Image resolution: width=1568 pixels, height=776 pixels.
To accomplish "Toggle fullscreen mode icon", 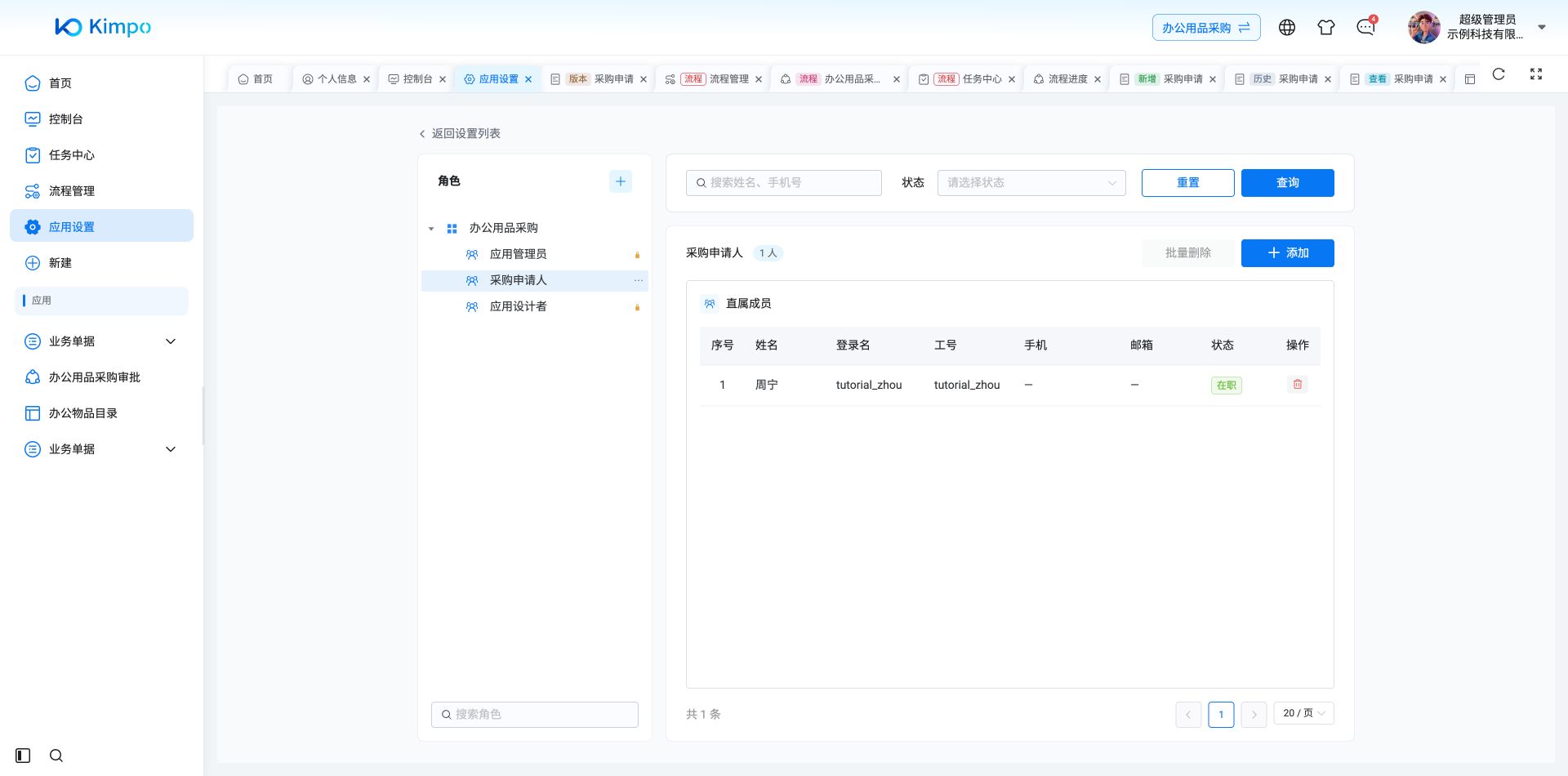I will point(1536,74).
